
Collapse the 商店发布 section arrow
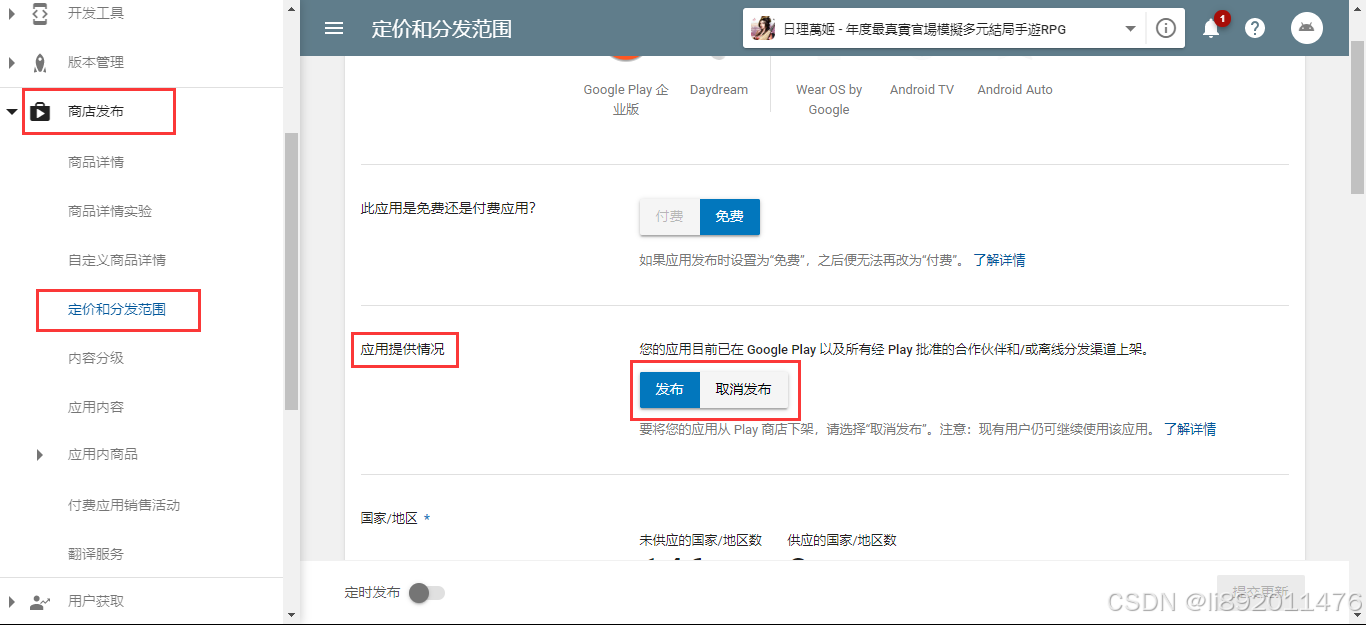pyautogui.click(x=12, y=111)
